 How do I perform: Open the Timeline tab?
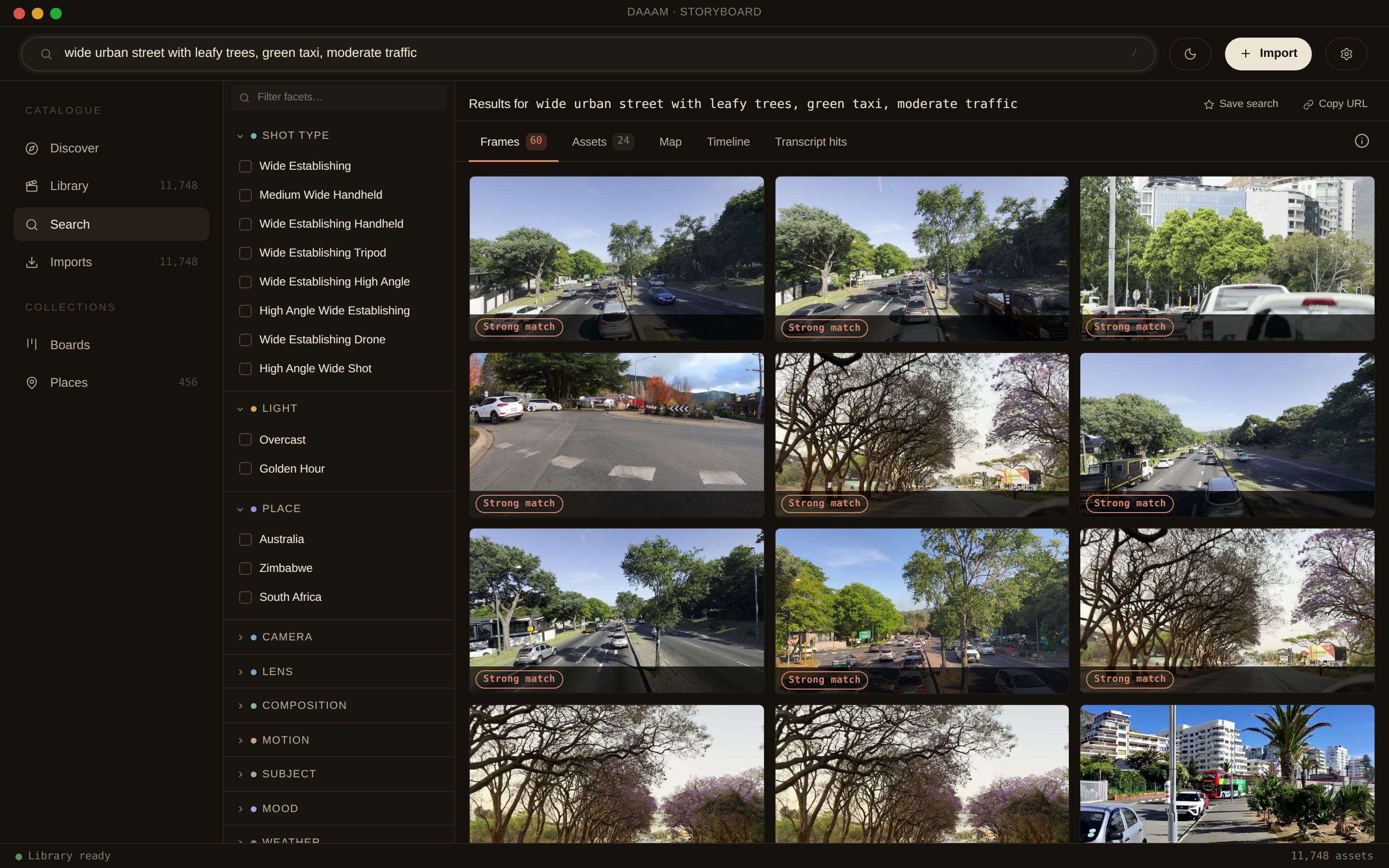728,142
